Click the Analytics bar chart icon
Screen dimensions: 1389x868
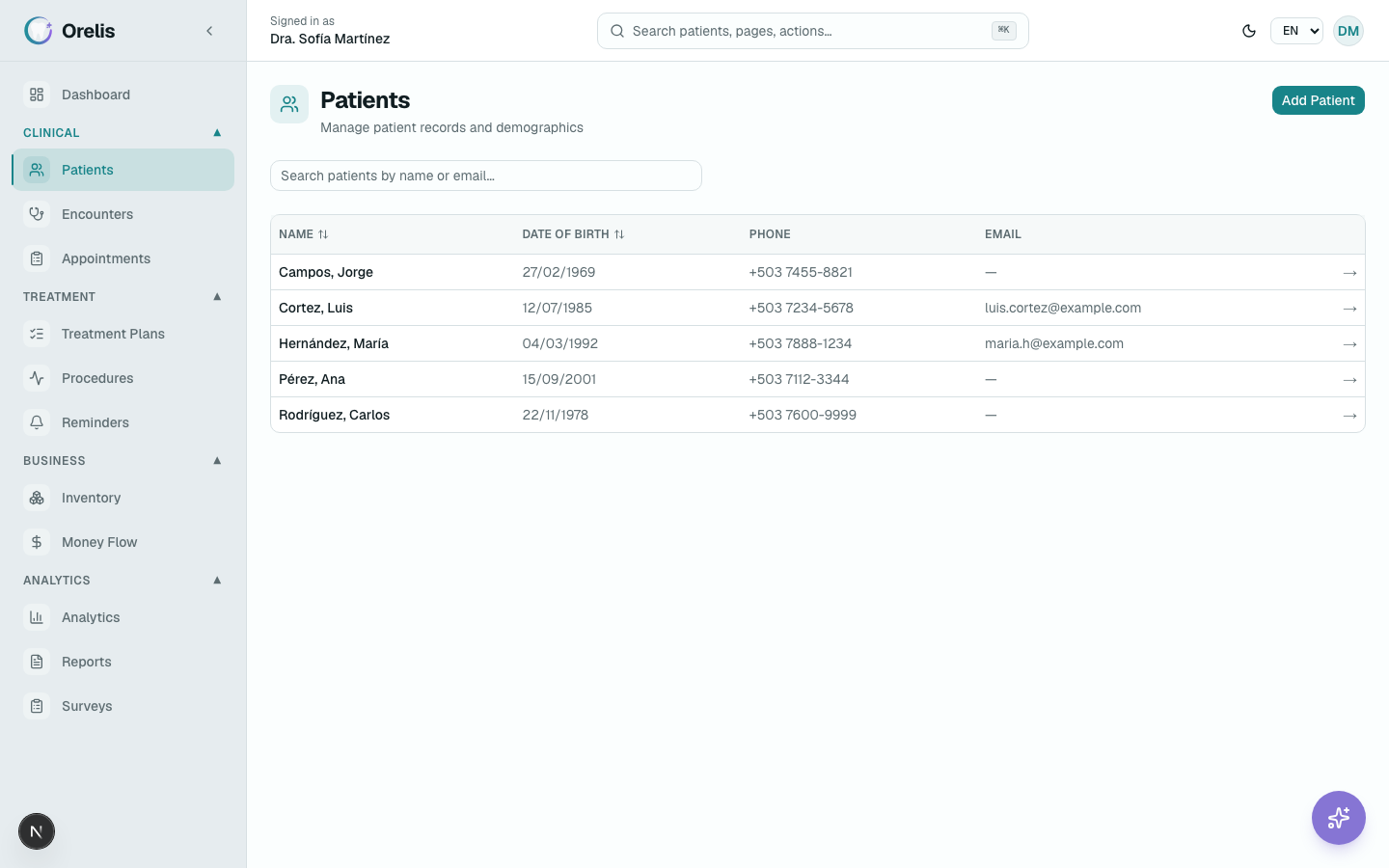point(37,617)
